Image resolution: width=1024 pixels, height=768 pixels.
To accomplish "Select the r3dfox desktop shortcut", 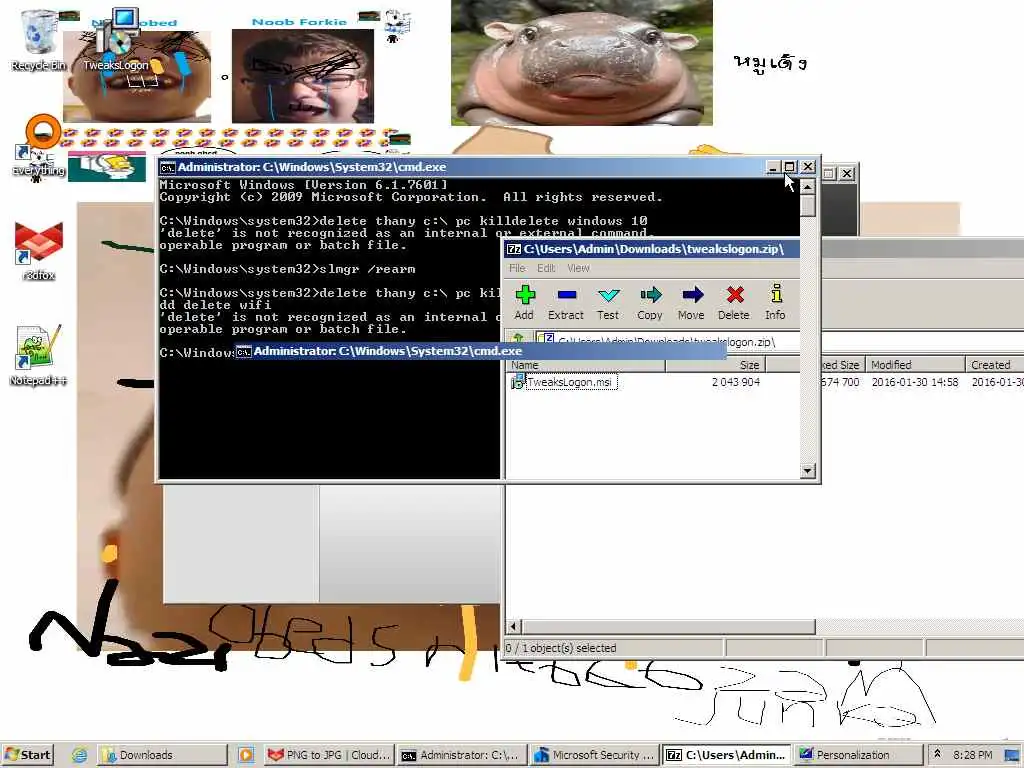I will pos(39,251).
